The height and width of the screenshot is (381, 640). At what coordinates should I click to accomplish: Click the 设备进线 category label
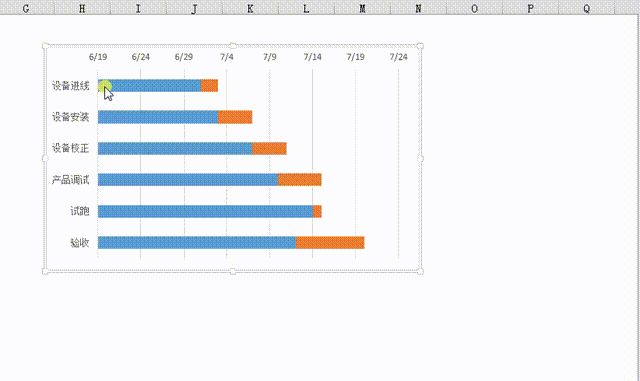(x=71, y=86)
